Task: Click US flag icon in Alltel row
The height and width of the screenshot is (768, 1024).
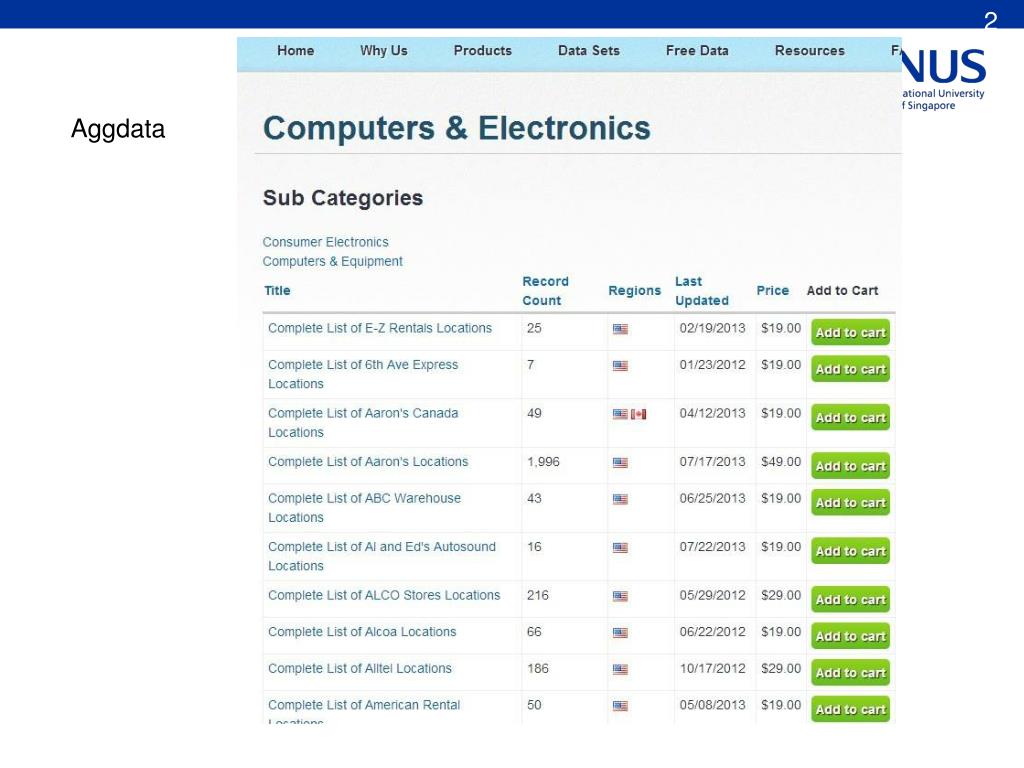Action: pyautogui.click(x=620, y=669)
